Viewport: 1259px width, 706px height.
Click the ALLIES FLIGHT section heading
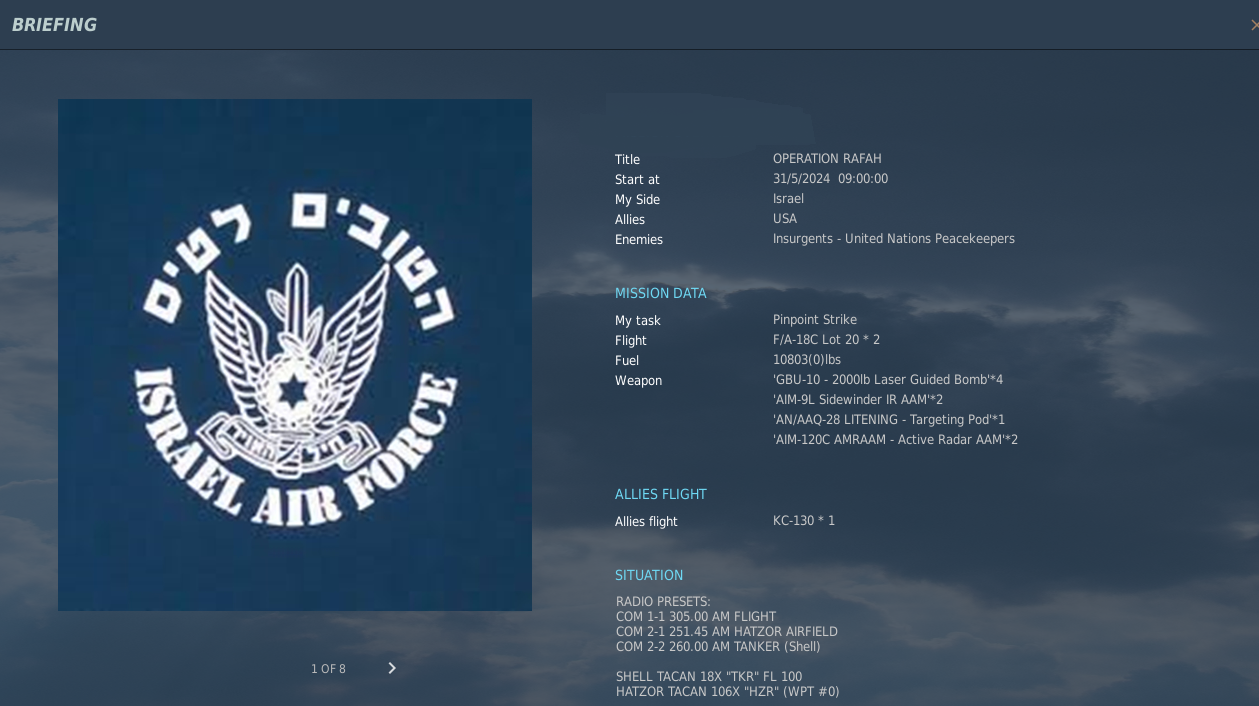(x=660, y=494)
